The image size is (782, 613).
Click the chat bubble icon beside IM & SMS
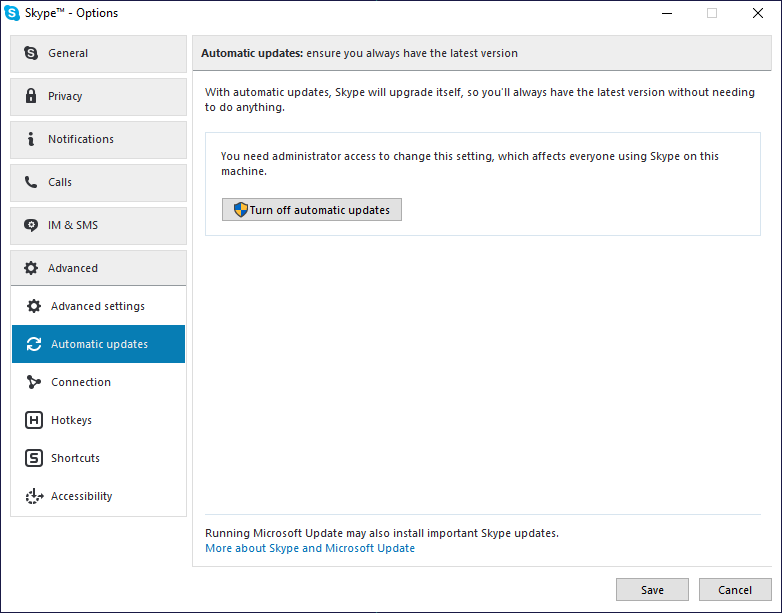(x=31, y=225)
